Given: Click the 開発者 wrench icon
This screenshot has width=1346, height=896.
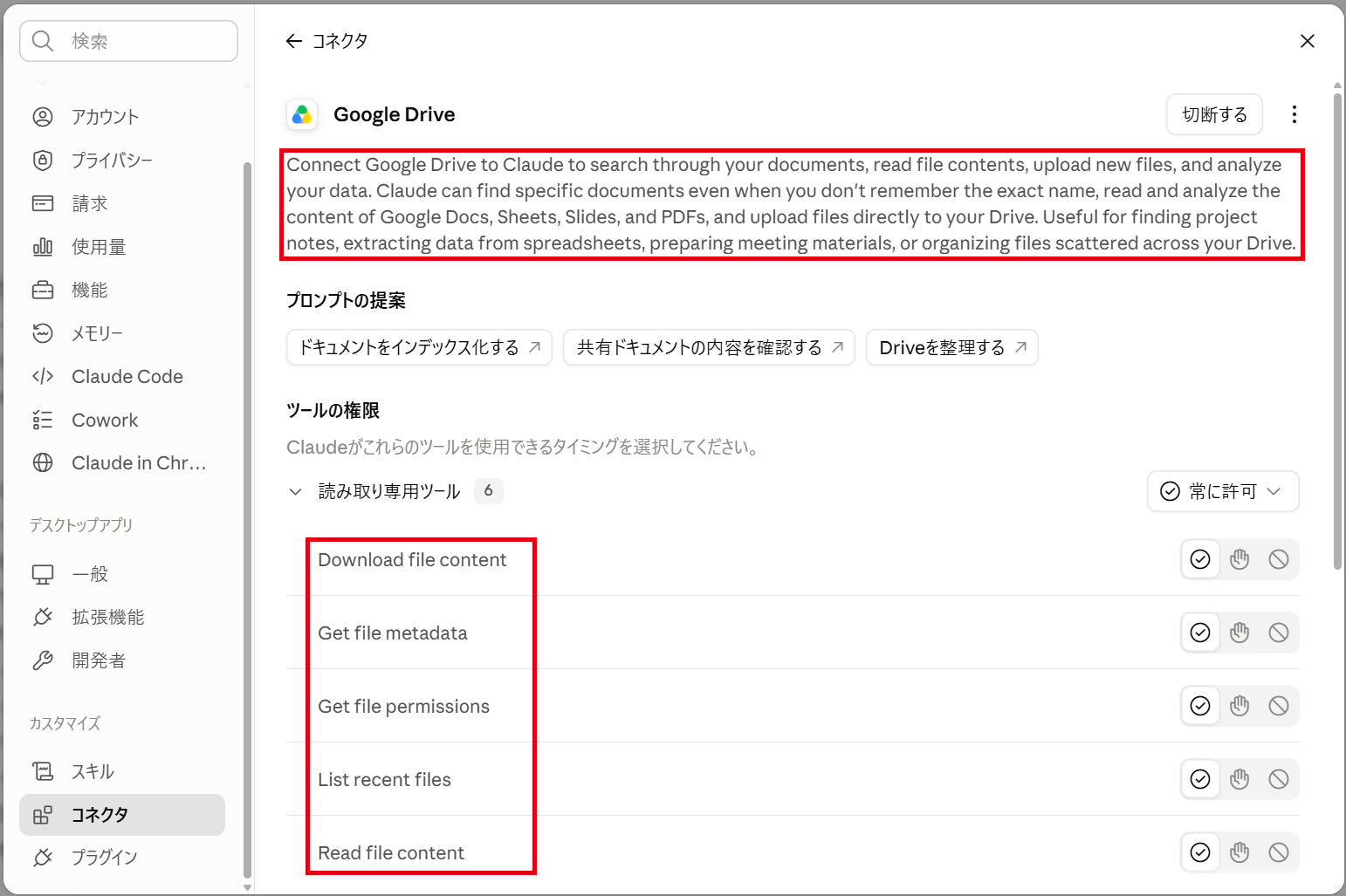Looking at the screenshot, I should point(43,660).
